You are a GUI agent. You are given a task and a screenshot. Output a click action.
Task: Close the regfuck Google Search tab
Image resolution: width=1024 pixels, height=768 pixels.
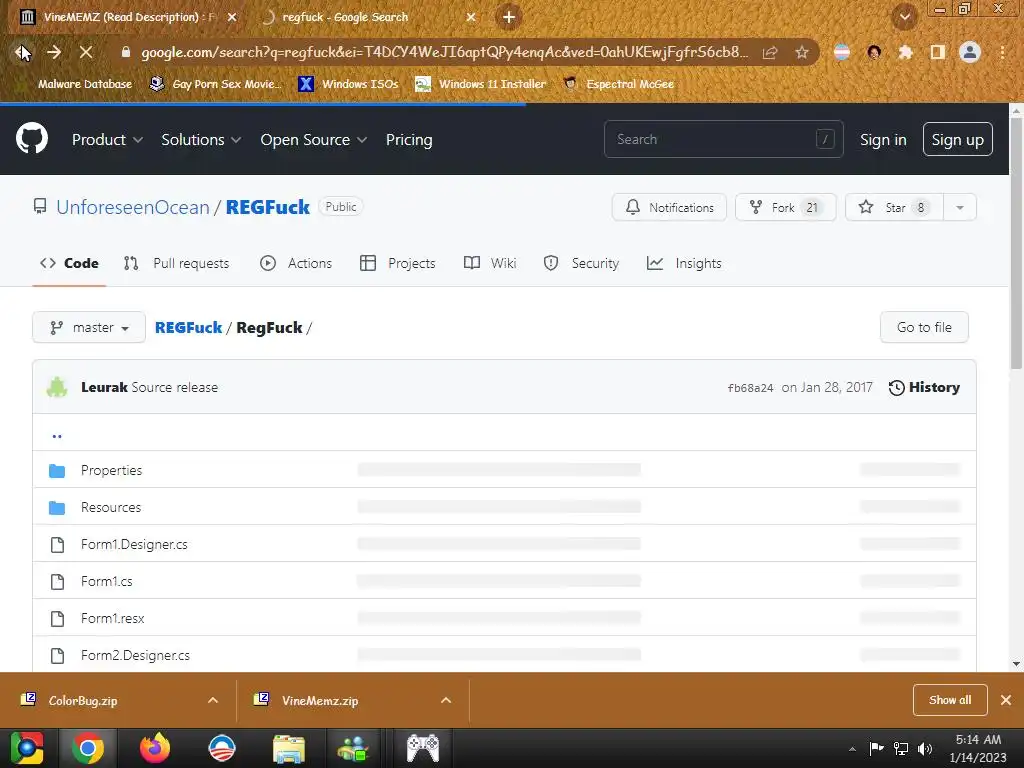472,17
